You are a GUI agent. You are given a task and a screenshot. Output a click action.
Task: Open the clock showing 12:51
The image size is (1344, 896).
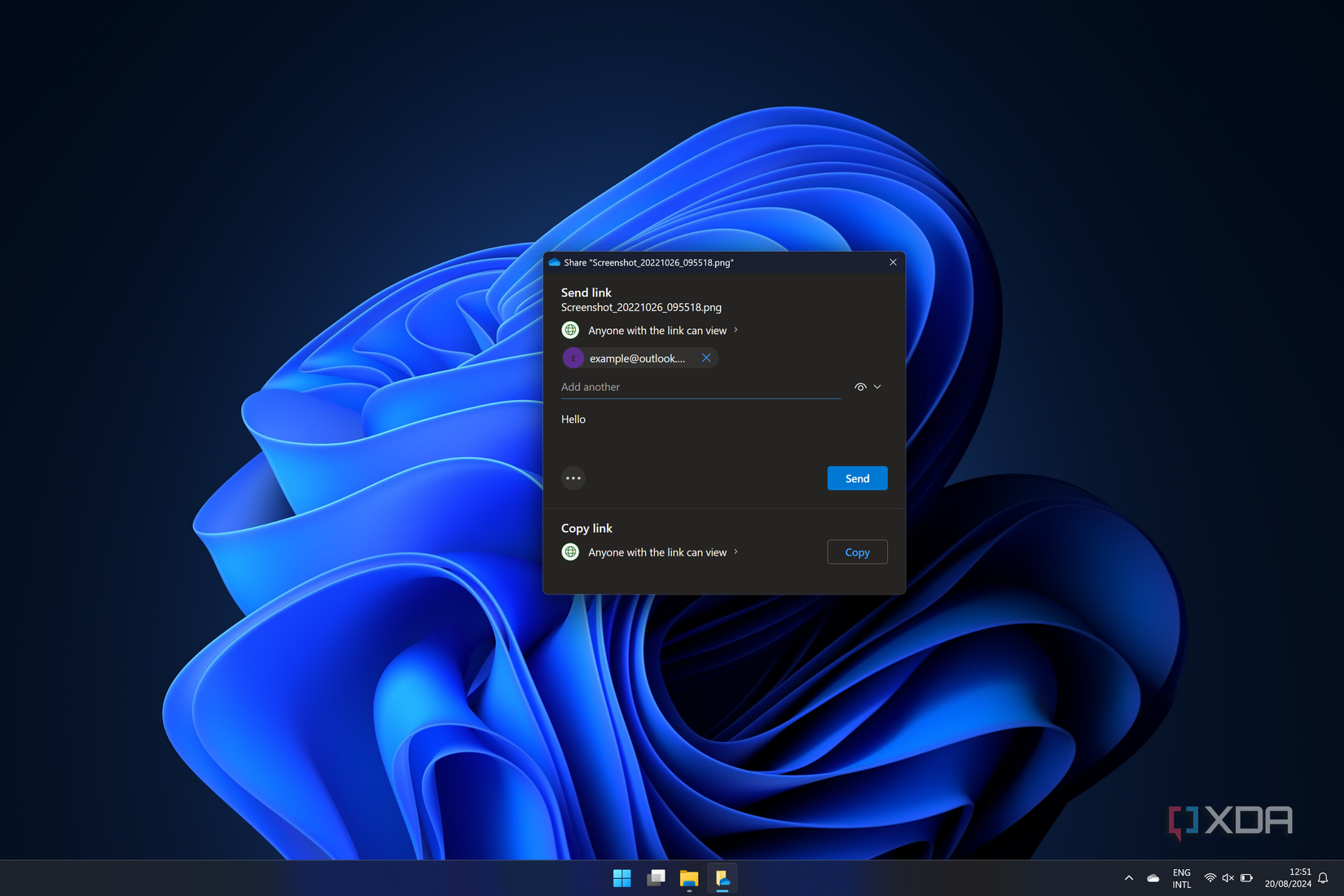pyautogui.click(x=1288, y=878)
